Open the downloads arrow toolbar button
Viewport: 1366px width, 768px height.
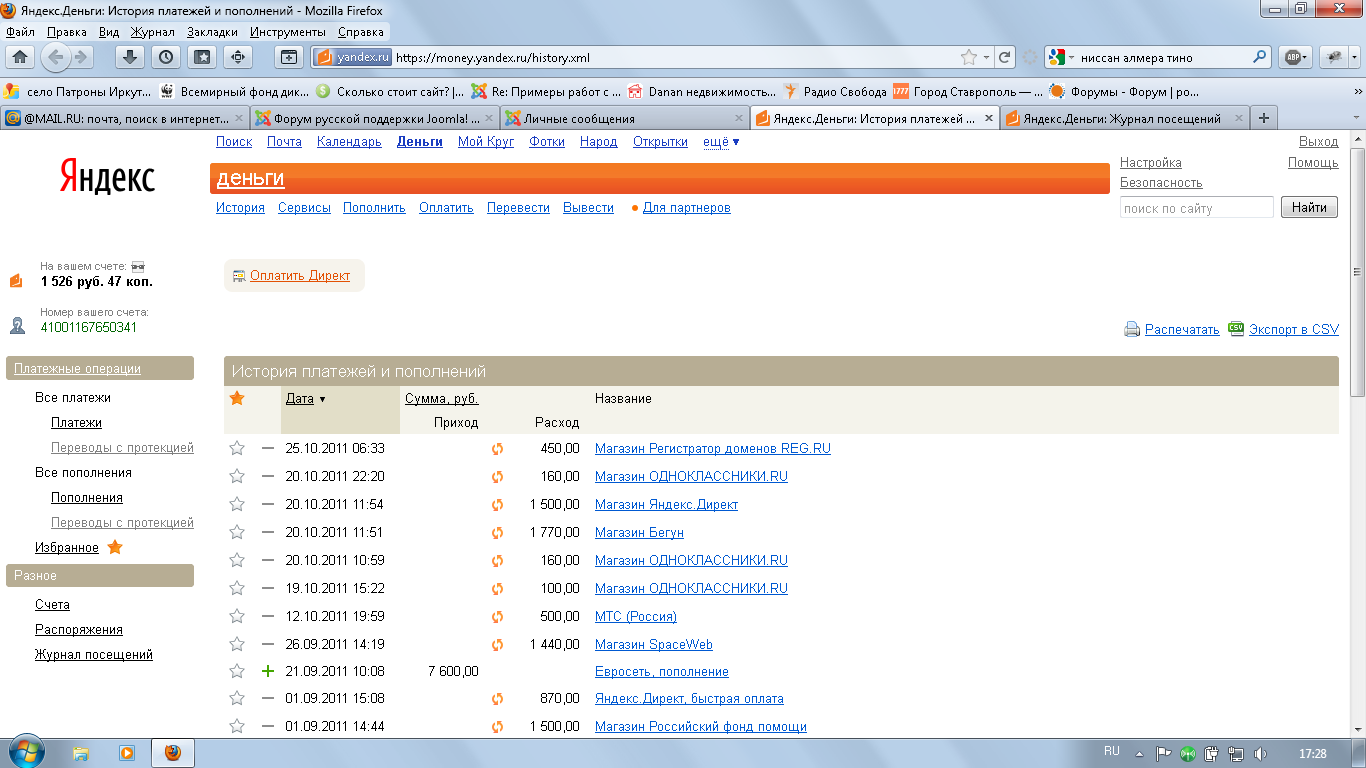(x=130, y=57)
